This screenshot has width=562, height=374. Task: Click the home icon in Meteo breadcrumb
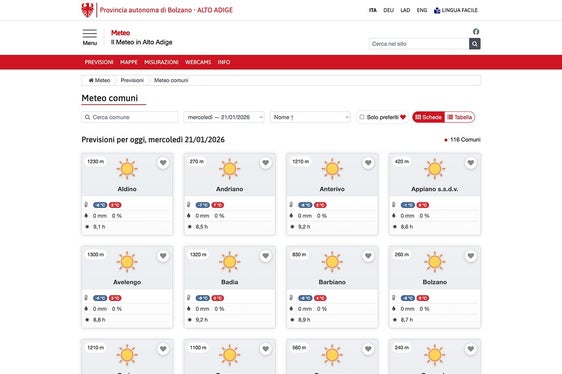click(91, 80)
